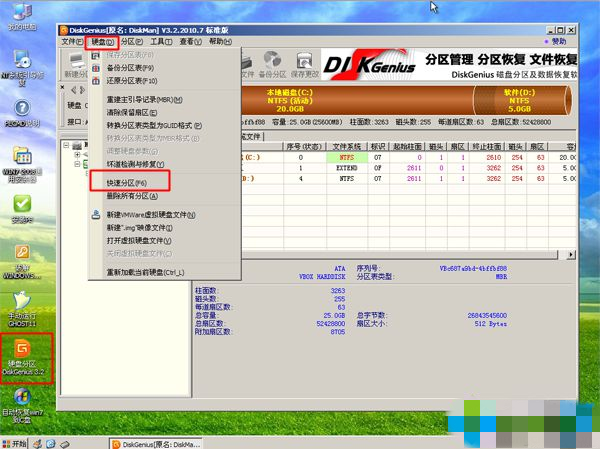Close the left panel with X button
The image size is (600, 449).
pos(62,87)
